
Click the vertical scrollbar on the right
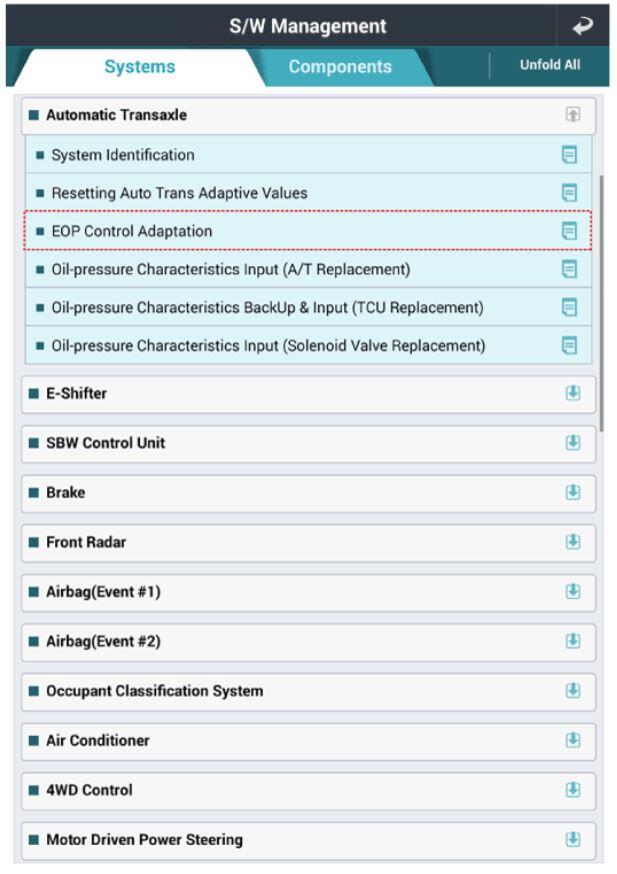(x=601, y=303)
